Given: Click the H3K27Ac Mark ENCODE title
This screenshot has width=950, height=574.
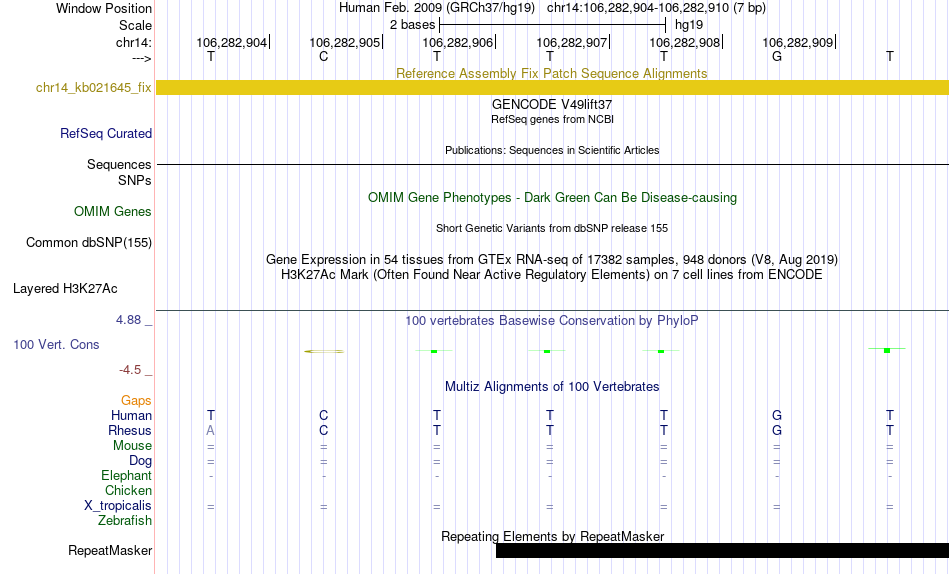Looking at the screenshot, I should click(x=551, y=275).
